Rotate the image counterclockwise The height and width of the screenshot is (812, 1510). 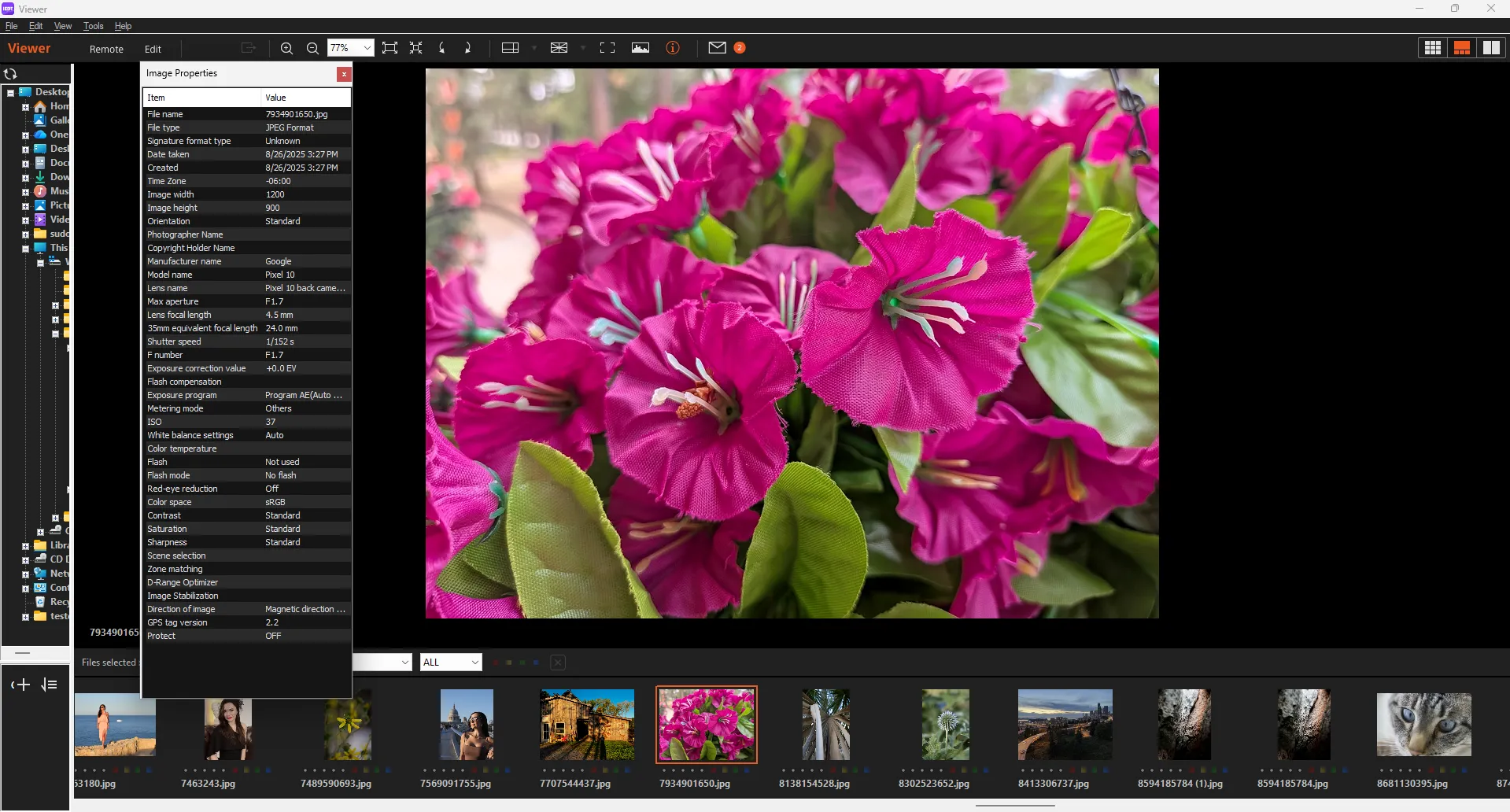click(x=441, y=48)
